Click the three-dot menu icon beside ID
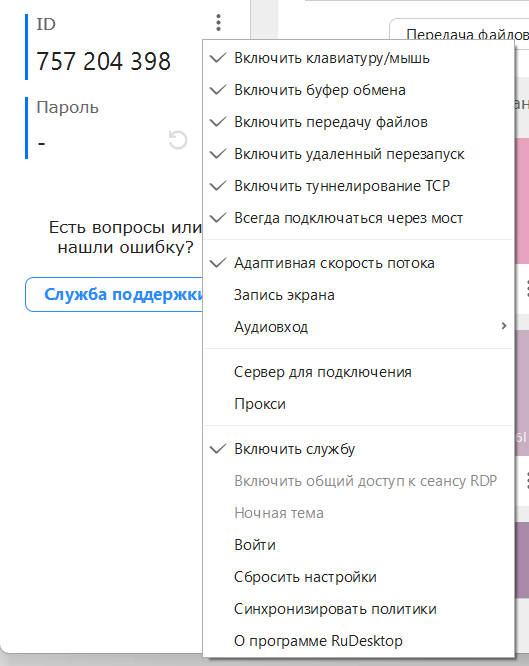This screenshot has width=529, height=666. 218,23
